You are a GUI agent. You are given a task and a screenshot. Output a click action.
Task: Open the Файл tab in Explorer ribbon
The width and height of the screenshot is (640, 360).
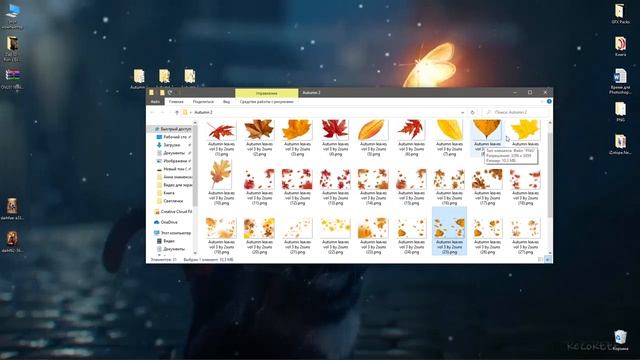pyautogui.click(x=155, y=102)
